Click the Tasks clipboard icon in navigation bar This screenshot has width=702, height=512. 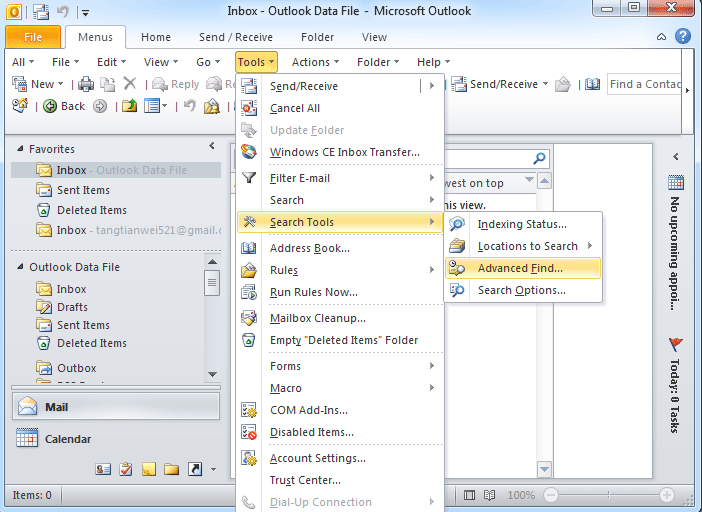click(126, 469)
